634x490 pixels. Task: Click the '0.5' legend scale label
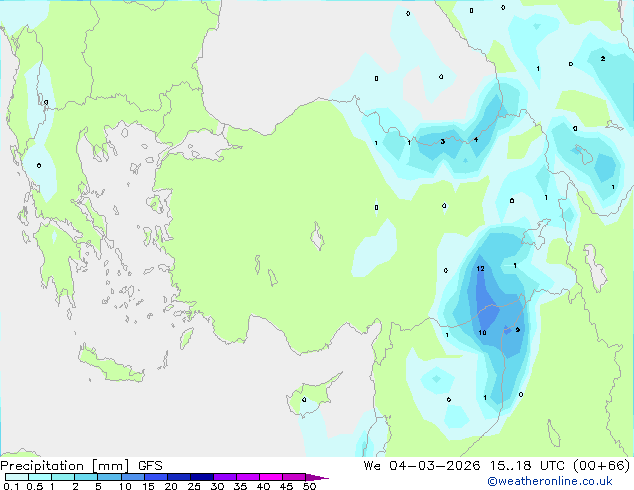[35, 486]
